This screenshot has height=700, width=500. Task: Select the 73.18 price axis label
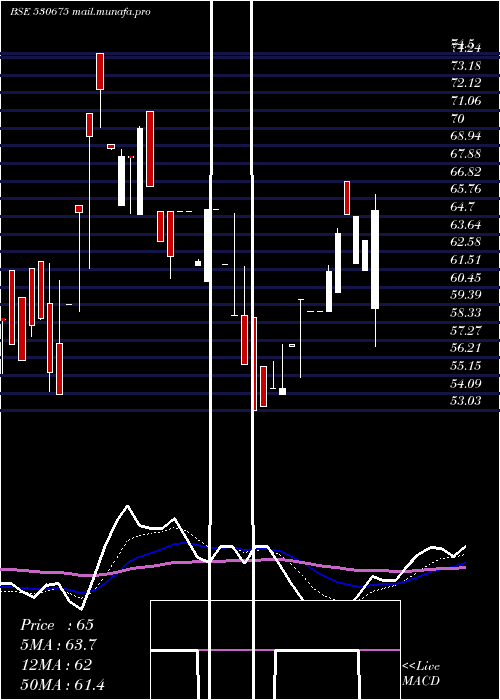tap(466, 66)
